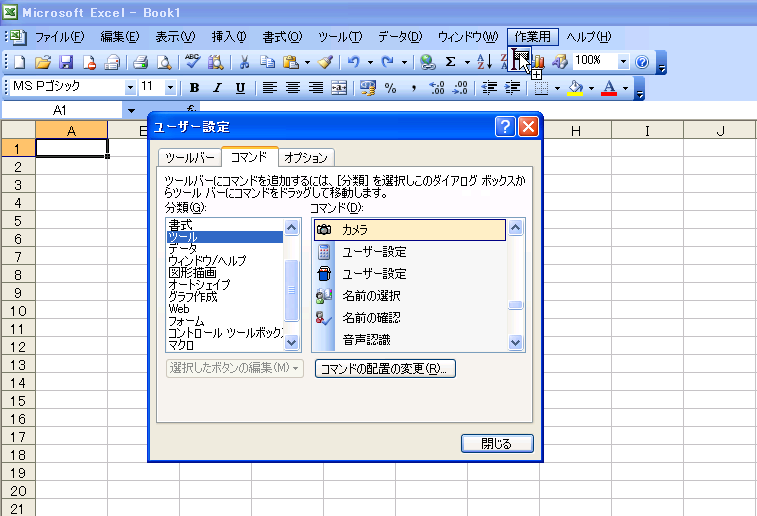Toggle underline formatting

(240, 88)
